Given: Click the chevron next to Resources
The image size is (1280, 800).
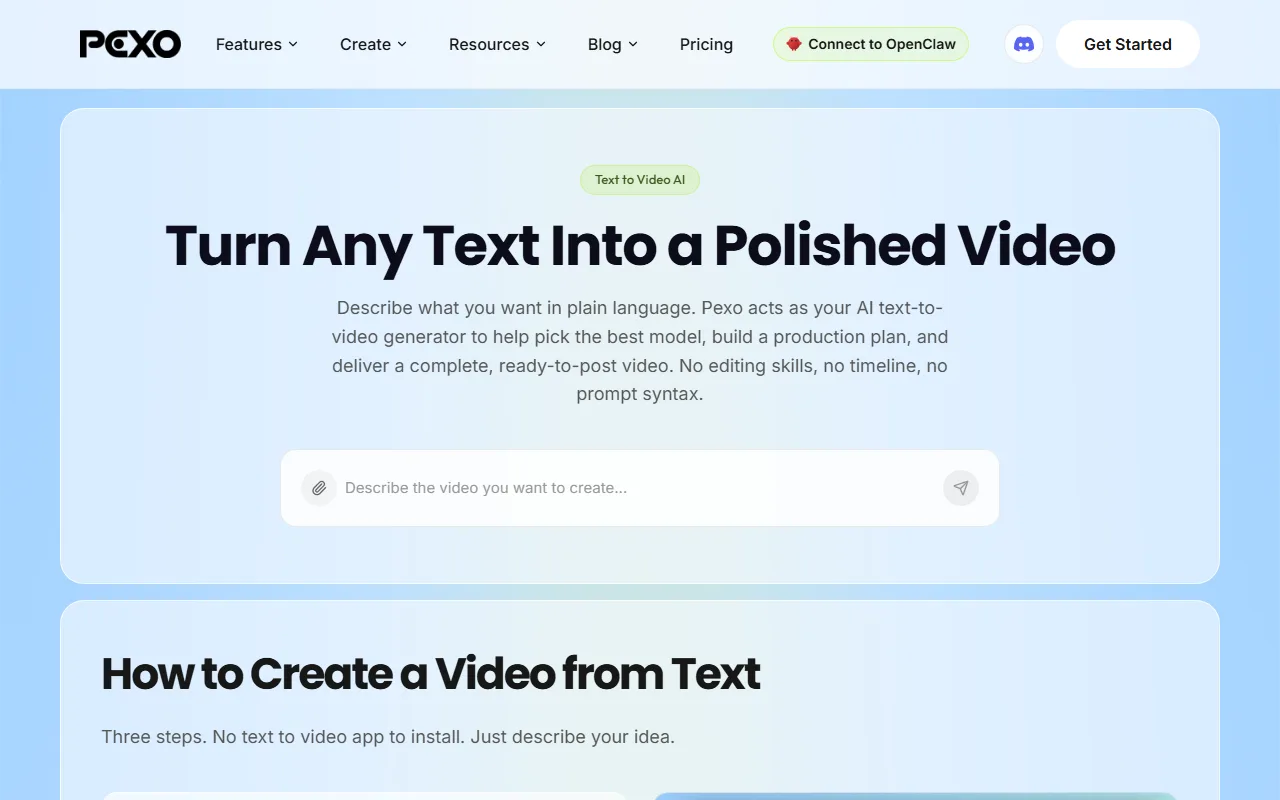Looking at the screenshot, I should (541, 44).
